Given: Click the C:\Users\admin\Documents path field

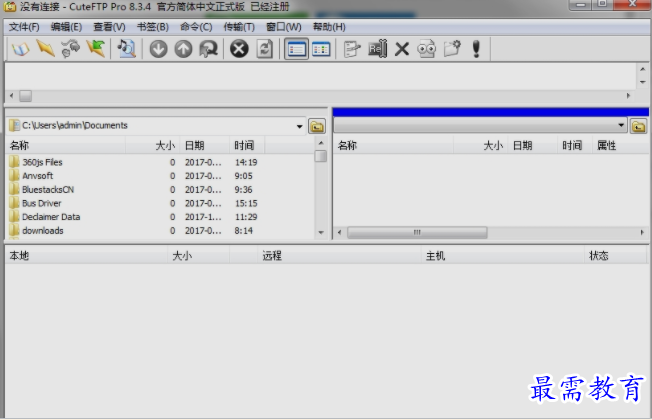Looking at the screenshot, I should coord(156,126).
